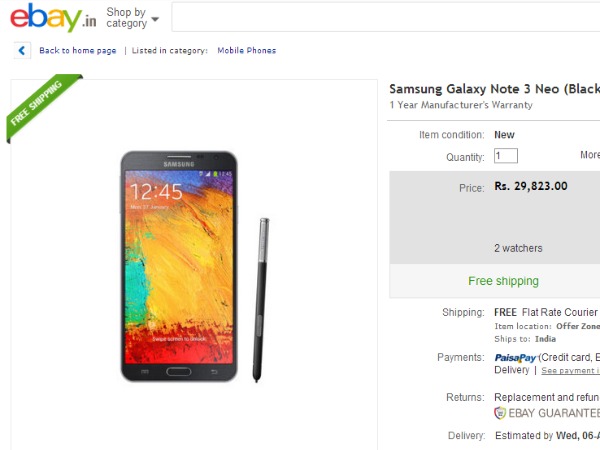The height and width of the screenshot is (450, 600).
Task: Click the Samsung Galaxy Note 3 Neo title
Action: tap(494, 89)
